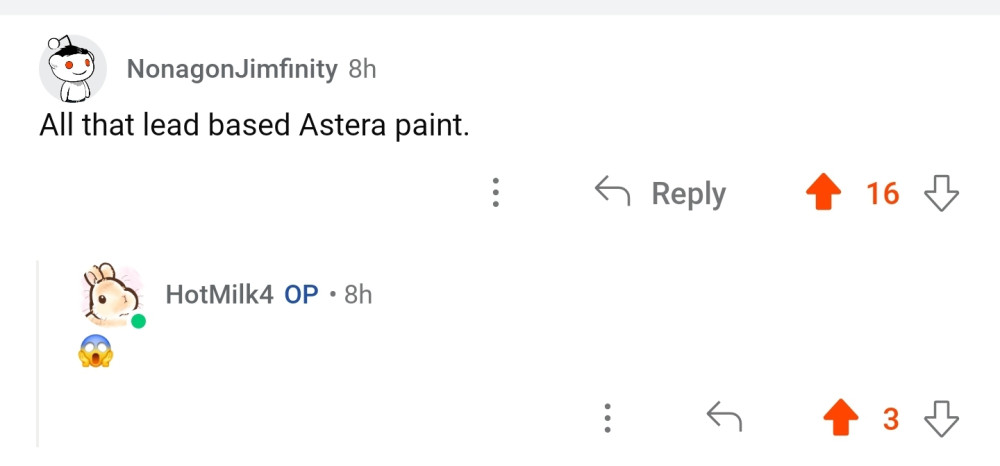
Task: Click reply arrow icon under HotMilk4's comment
Action: [x=724, y=416]
